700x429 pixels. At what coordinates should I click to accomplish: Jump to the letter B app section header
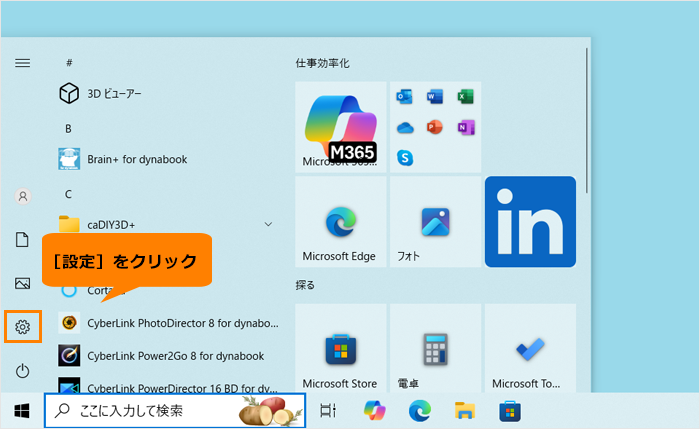[68, 128]
